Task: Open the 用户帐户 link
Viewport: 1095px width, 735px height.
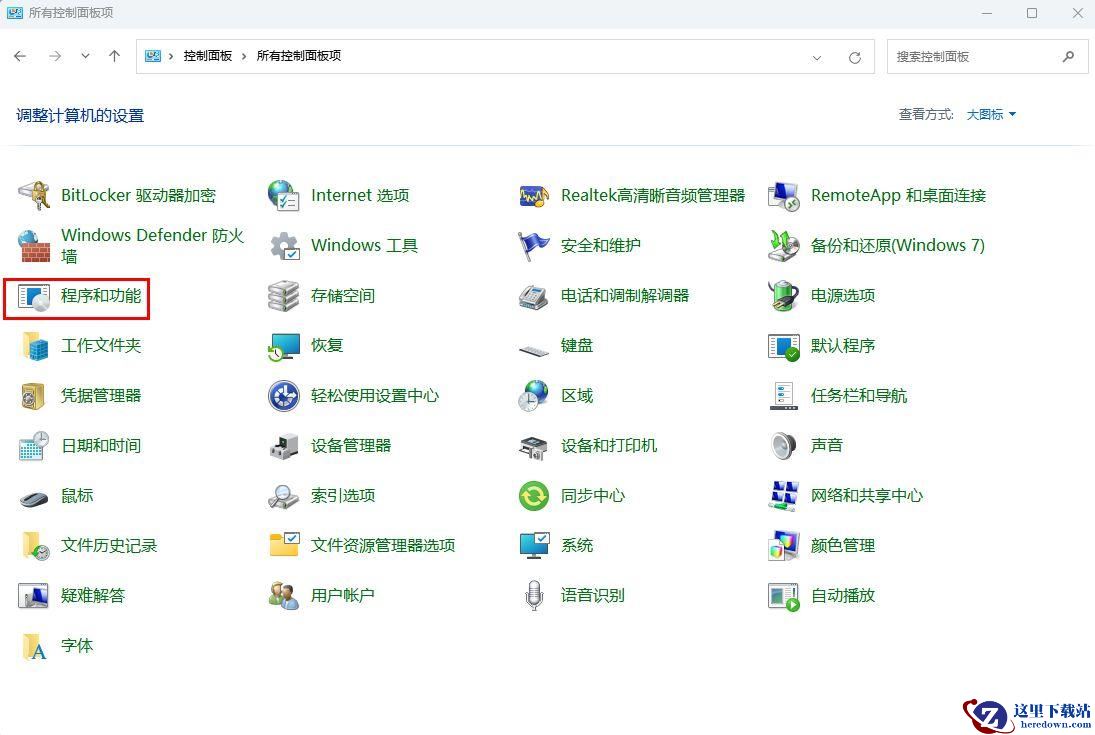Action: pos(342,596)
